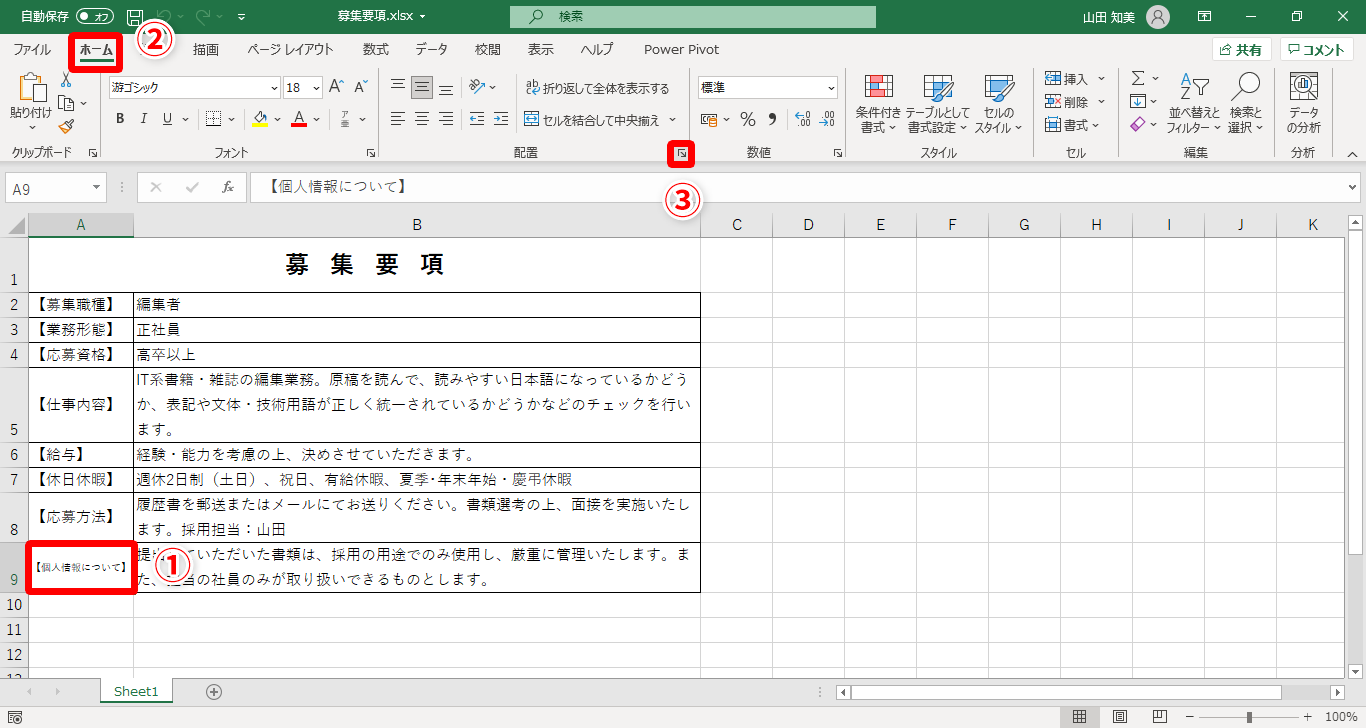Open the merge and center dropdown arrow

pyautogui.click(x=673, y=120)
